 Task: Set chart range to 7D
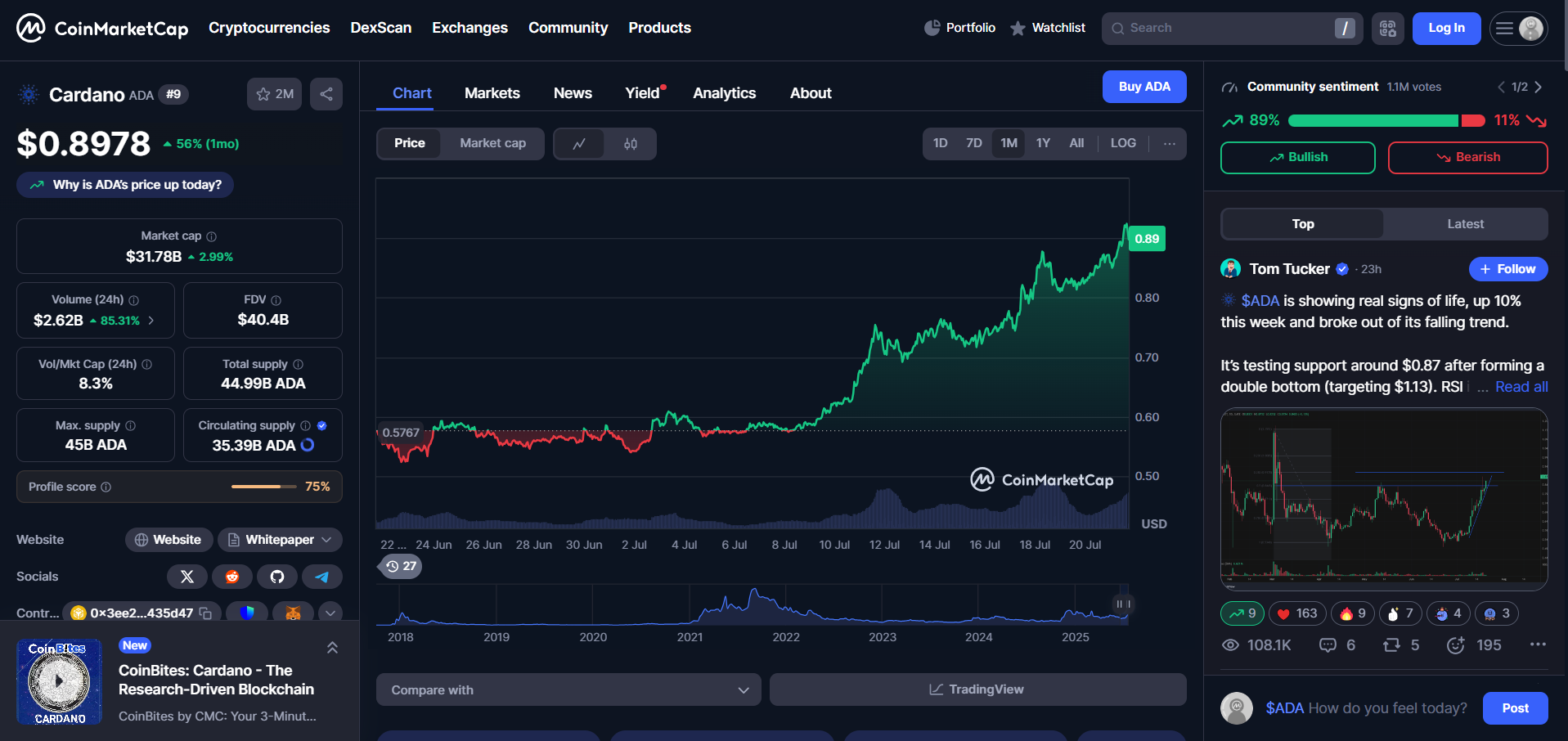pyautogui.click(x=973, y=144)
